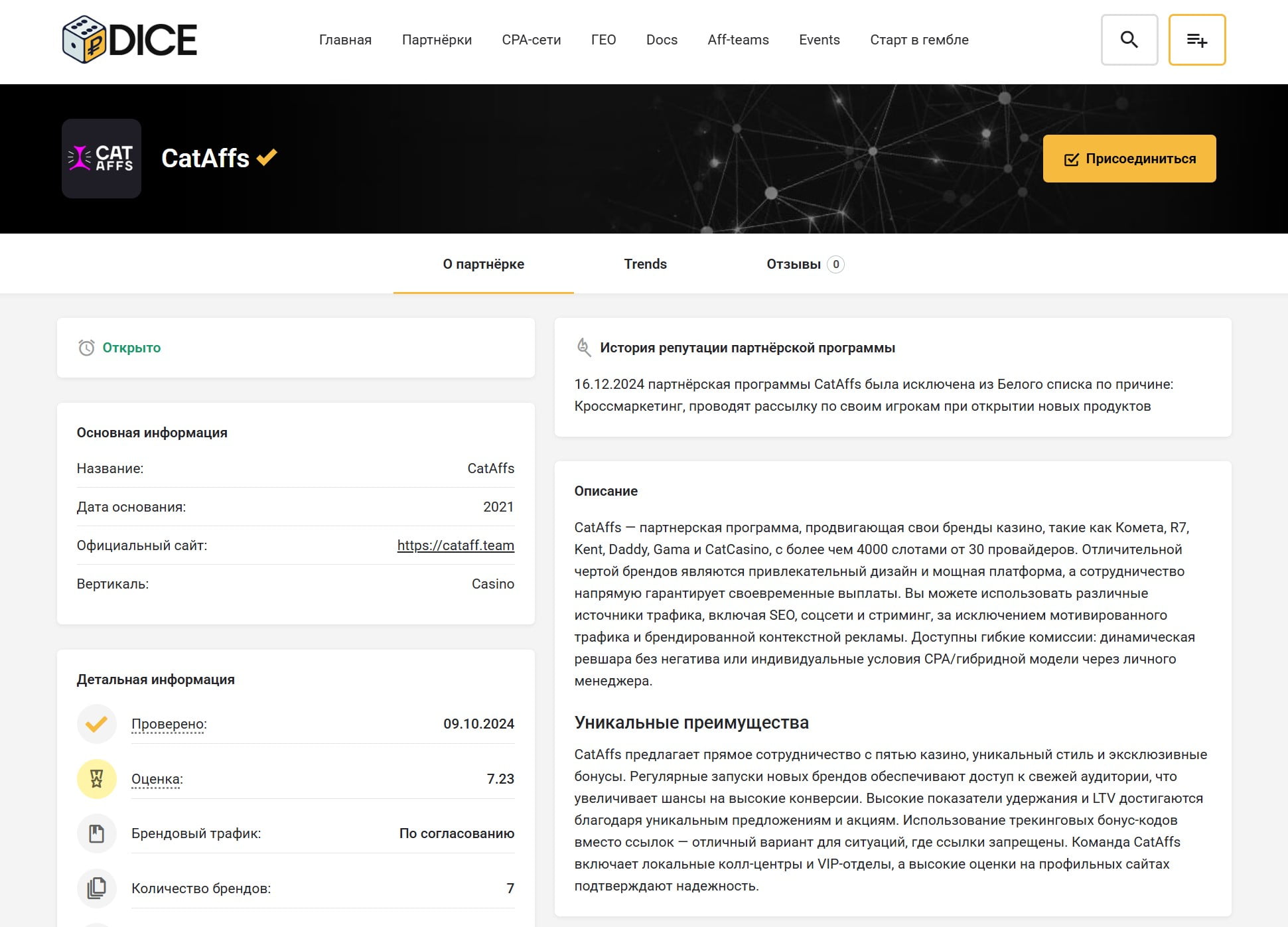
Task: Click the award icon by Оценка
Action: coord(97,779)
